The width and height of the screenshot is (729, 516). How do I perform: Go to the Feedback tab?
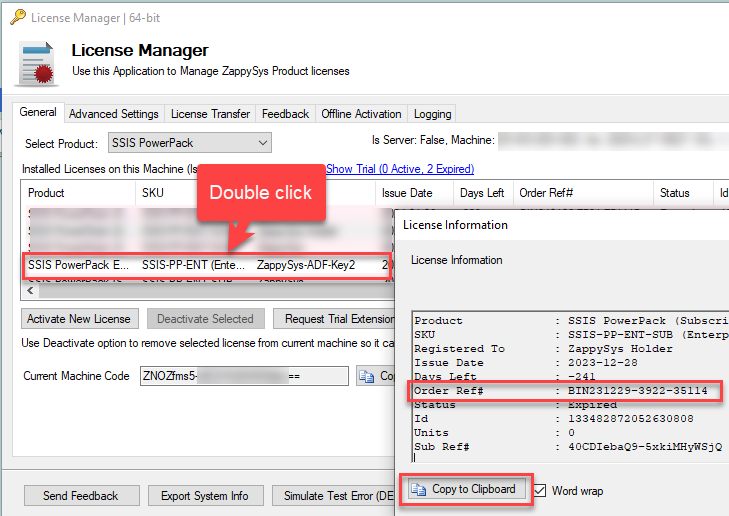tap(285, 114)
